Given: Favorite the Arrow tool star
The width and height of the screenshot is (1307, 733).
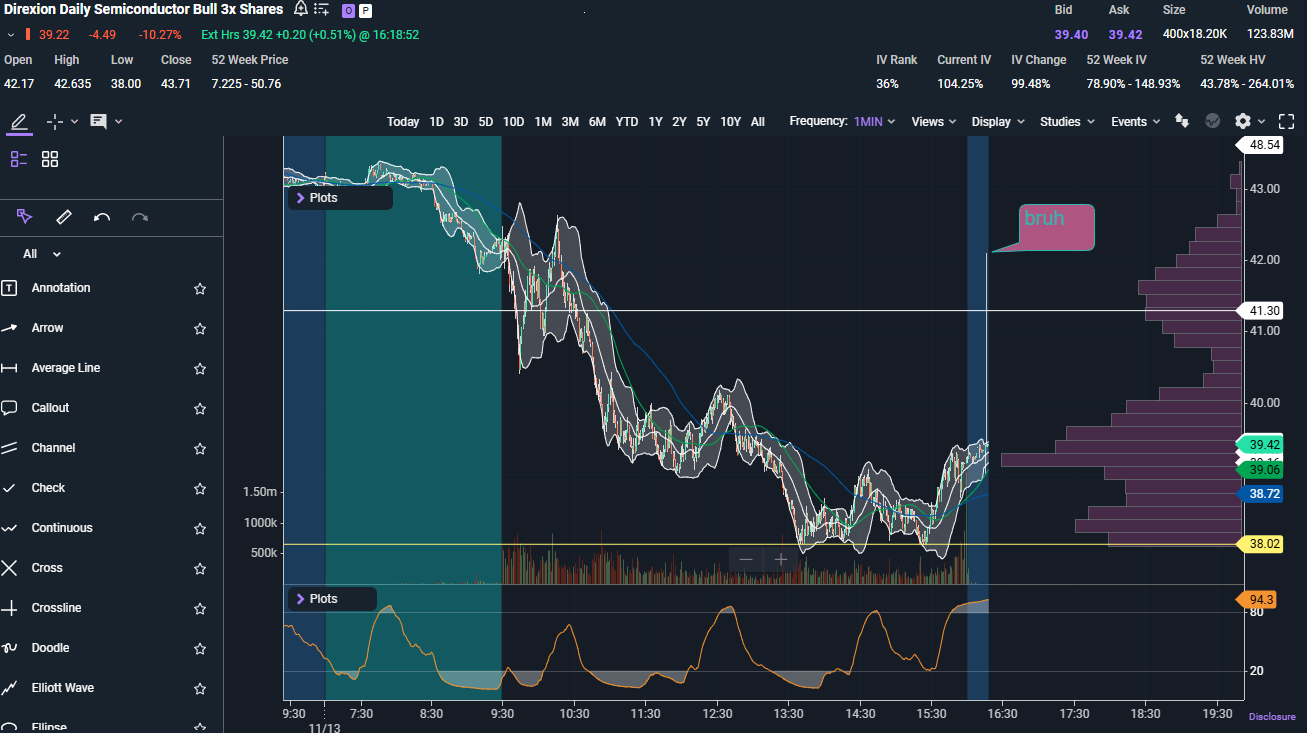Looking at the screenshot, I should [x=200, y=328].
